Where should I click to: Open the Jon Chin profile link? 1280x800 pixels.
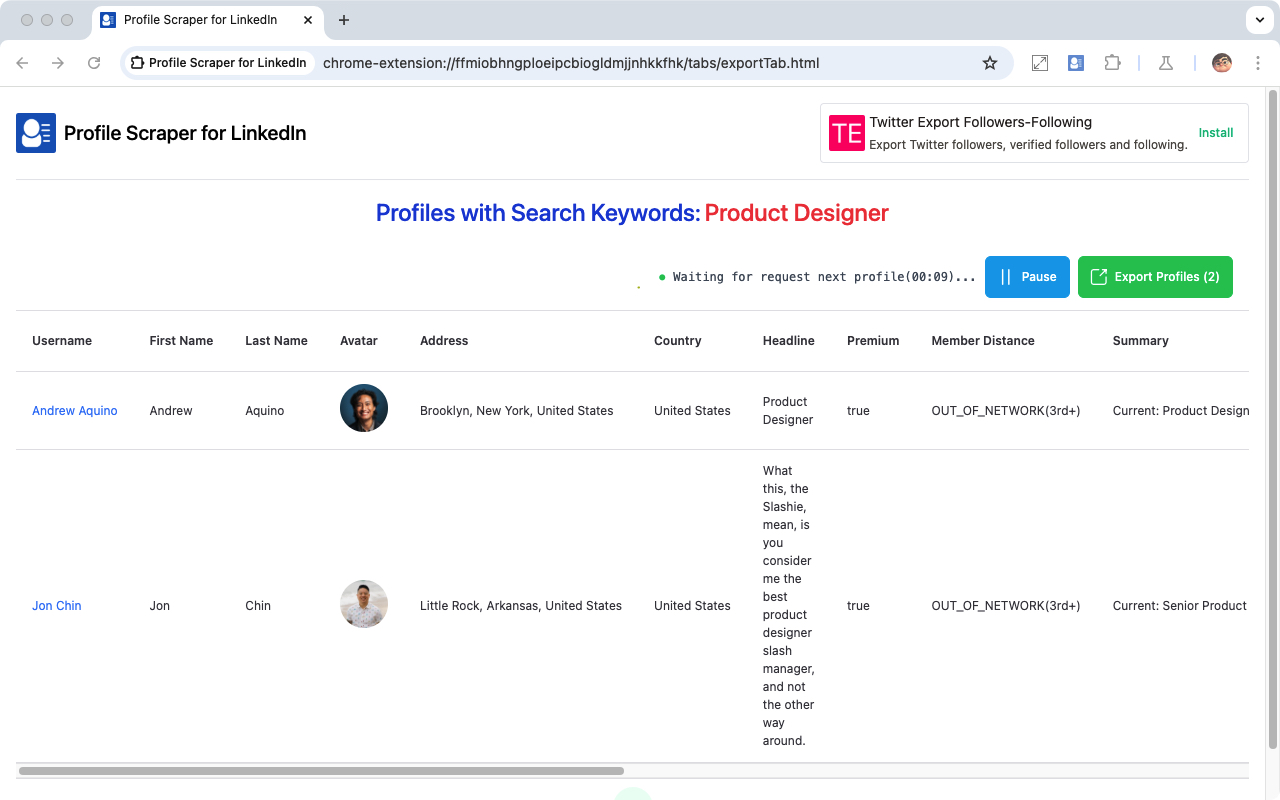(x=57, y=606)
